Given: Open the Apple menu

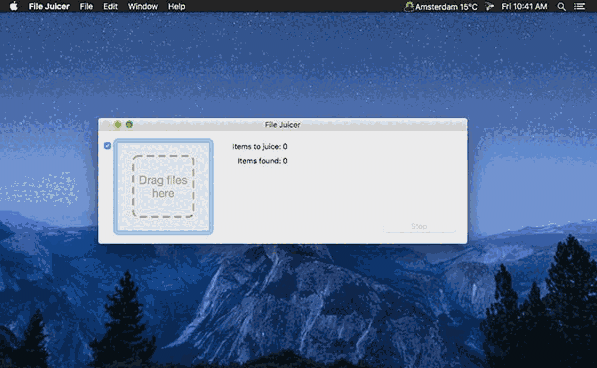Looking at the screenshot, I should (14, 6).
